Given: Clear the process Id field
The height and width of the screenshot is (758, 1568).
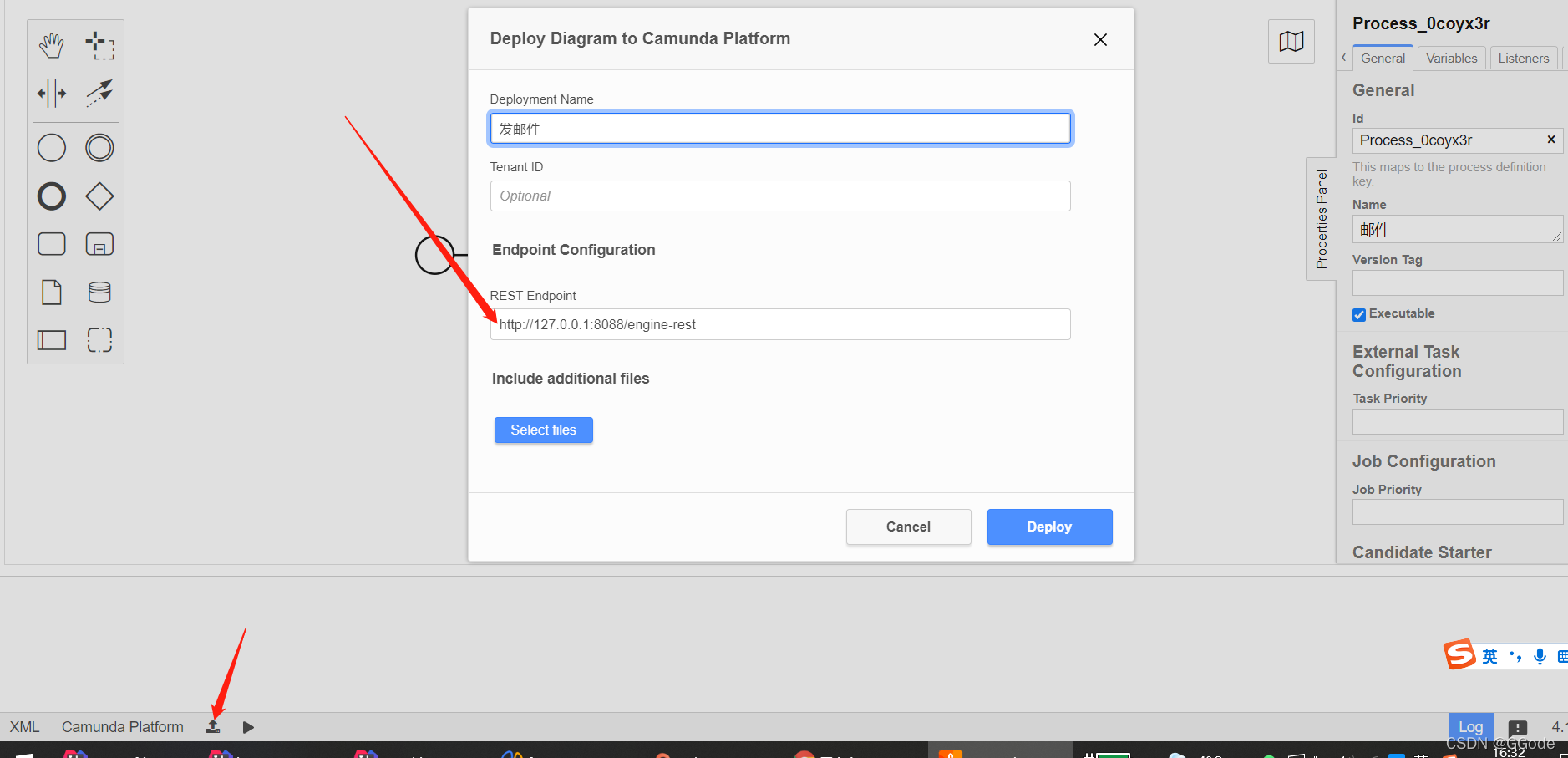Looking at the screenshot, I should click(x=1551, y=140).
